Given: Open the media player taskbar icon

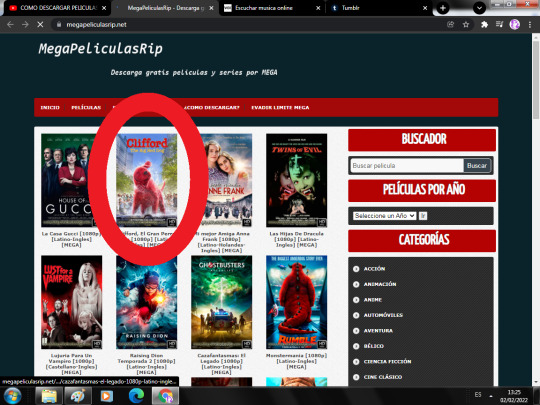Looking at the screenshot, I should 106,396.
